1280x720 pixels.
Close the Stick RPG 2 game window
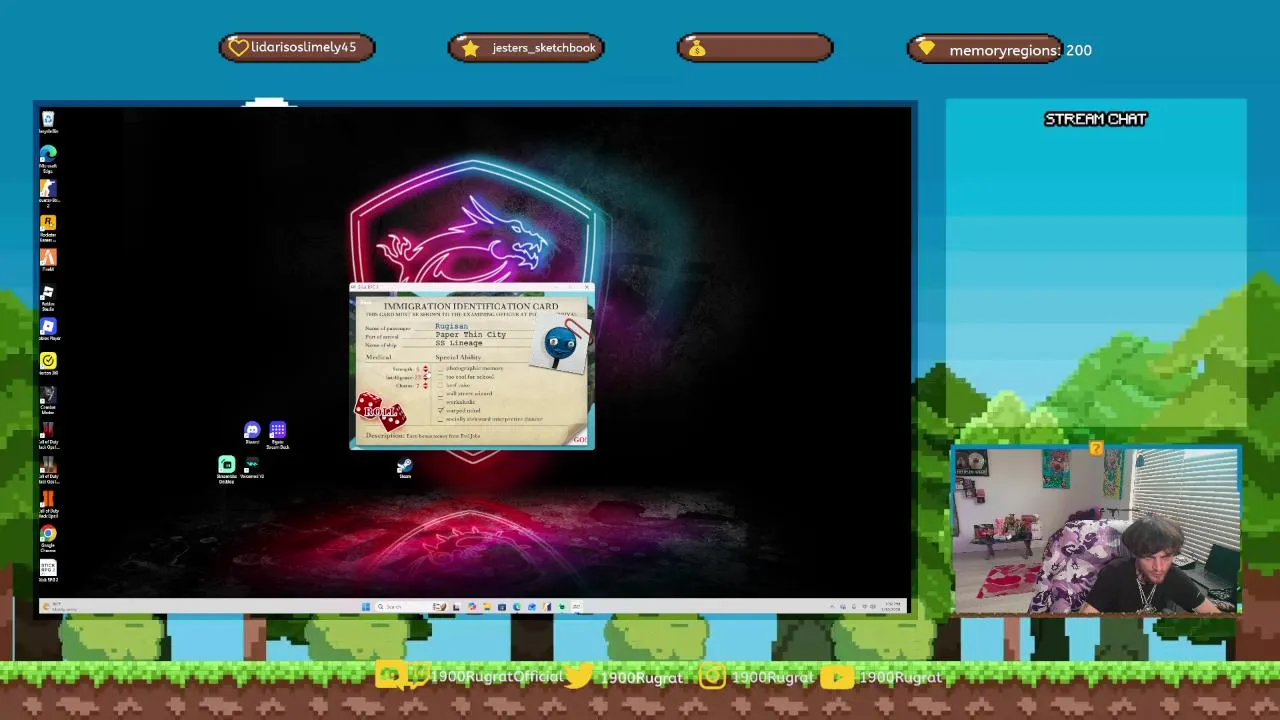(587, 287)
